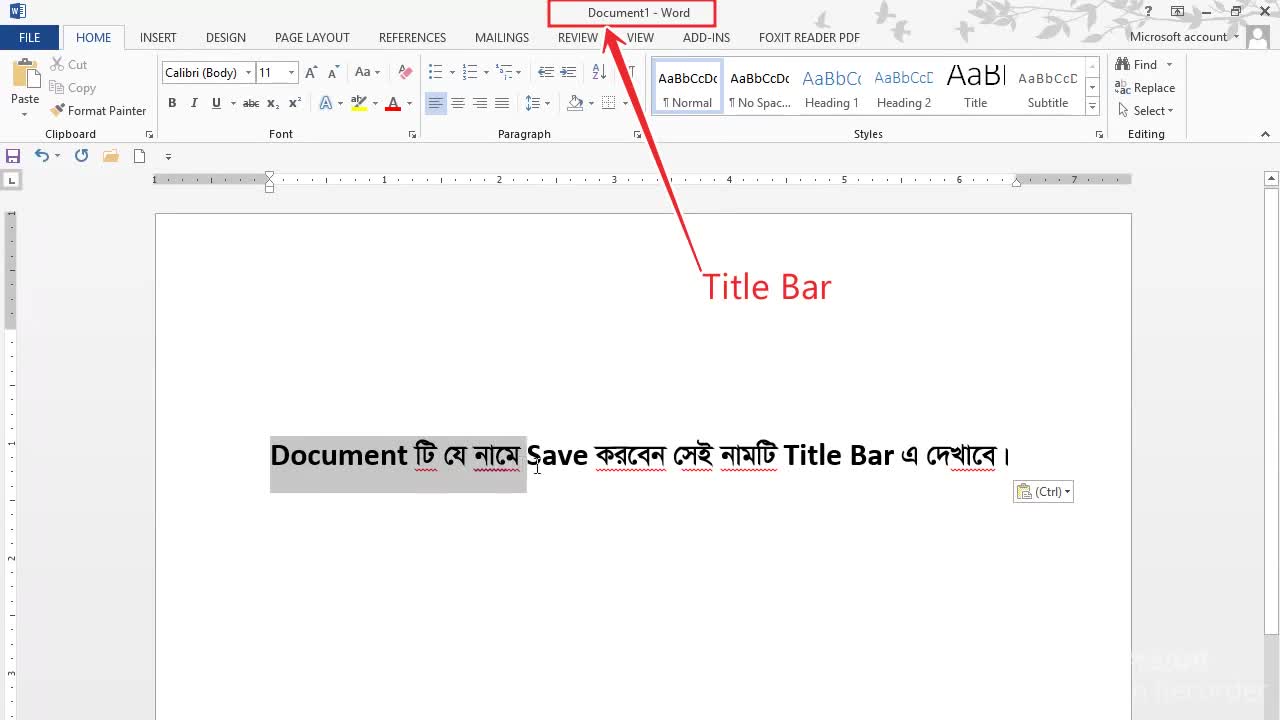Switch to the DESIGN tab
This screenshot has width=1280, height=720.
point(226,37)
